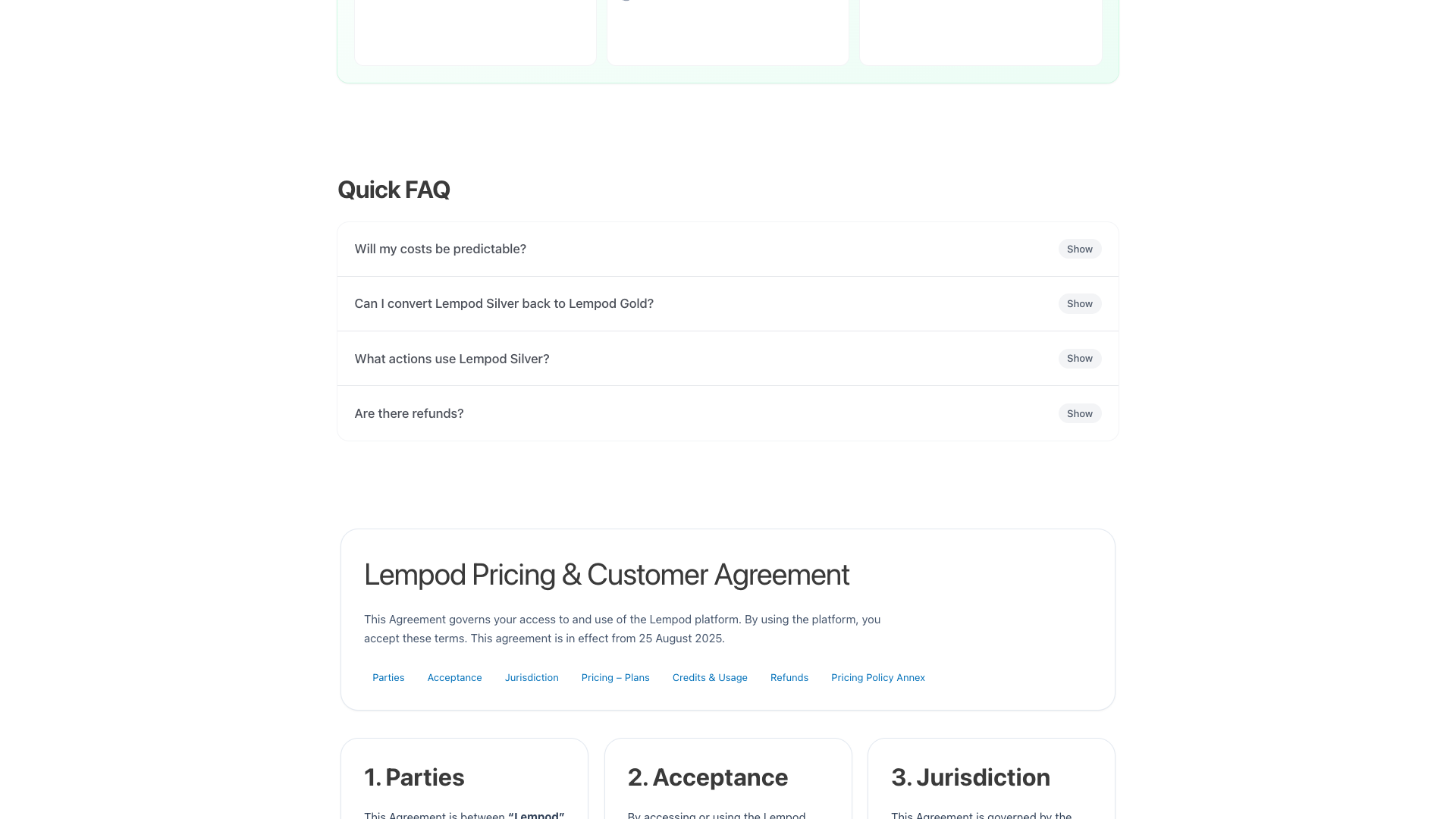
Task: Select the "1. Parties" card heading
Action: pyautogui.click(x=414, y=777)
